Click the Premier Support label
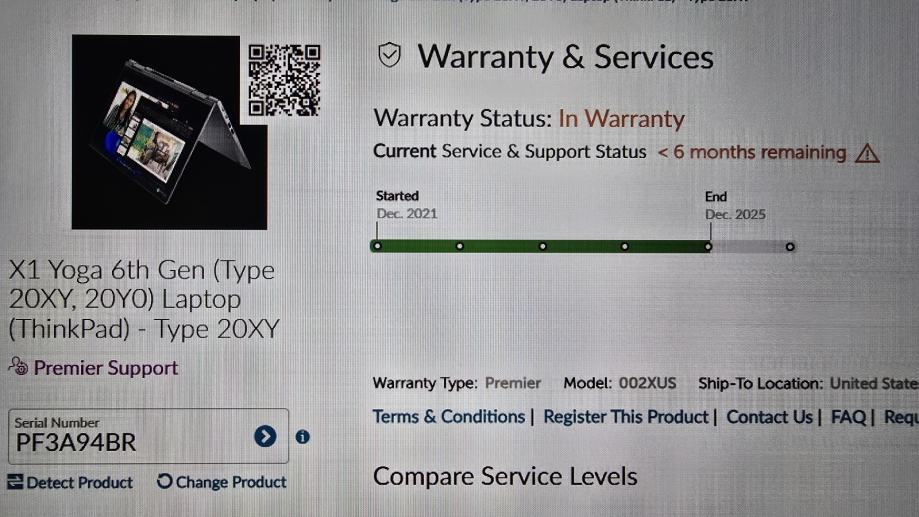 pos(105,368)
